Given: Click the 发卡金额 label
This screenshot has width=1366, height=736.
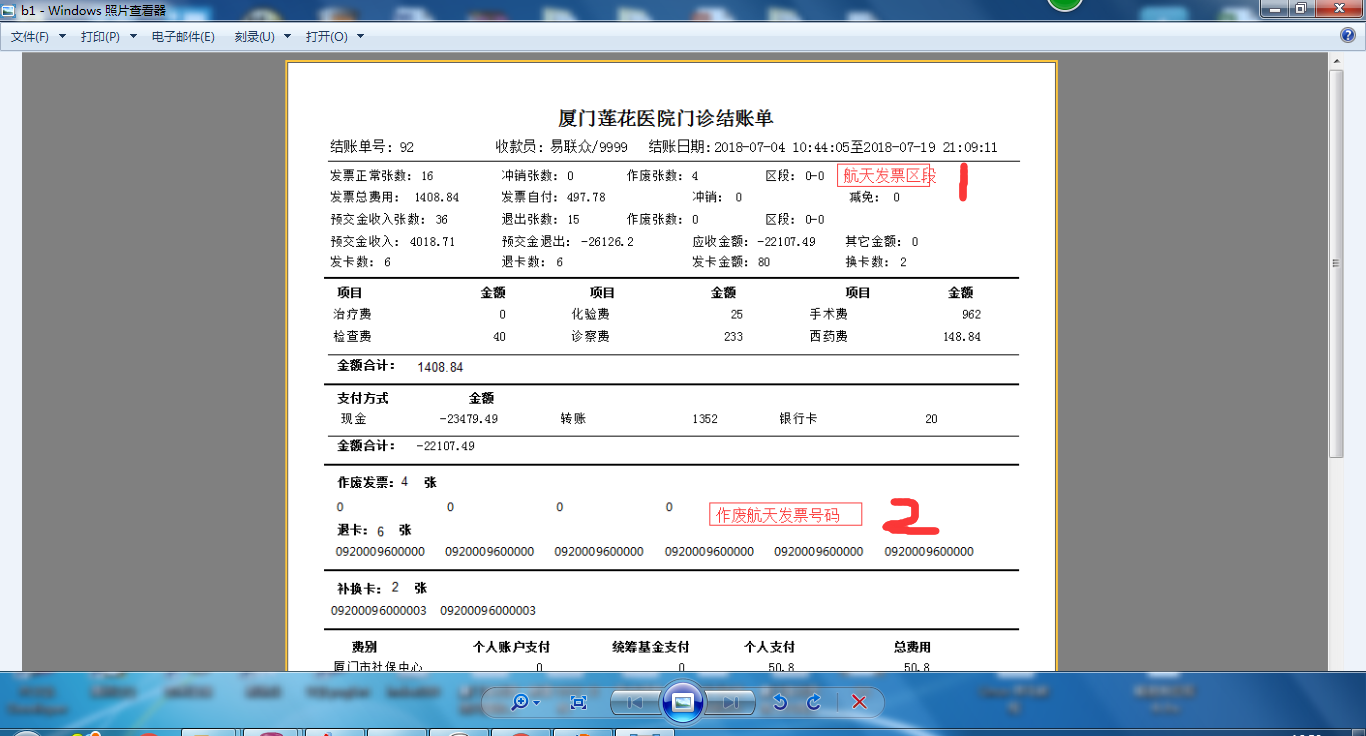Looking at the screenshot, I should [x=721, y=262].
